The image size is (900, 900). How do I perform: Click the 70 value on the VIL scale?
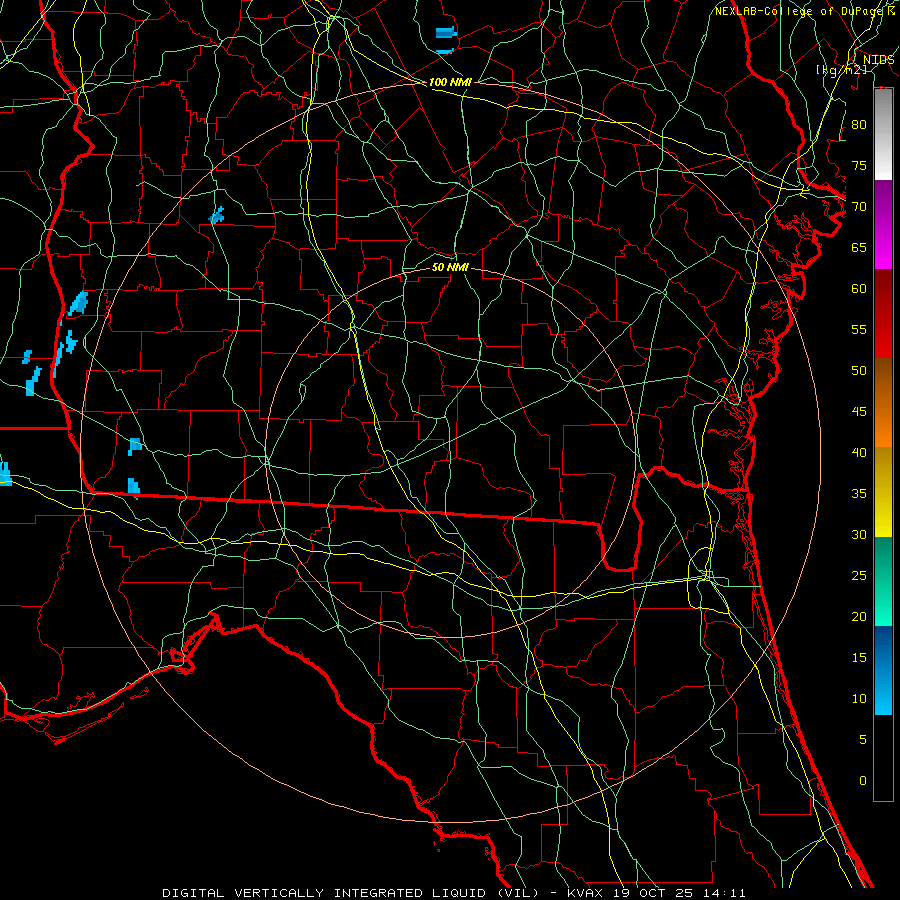859,207
